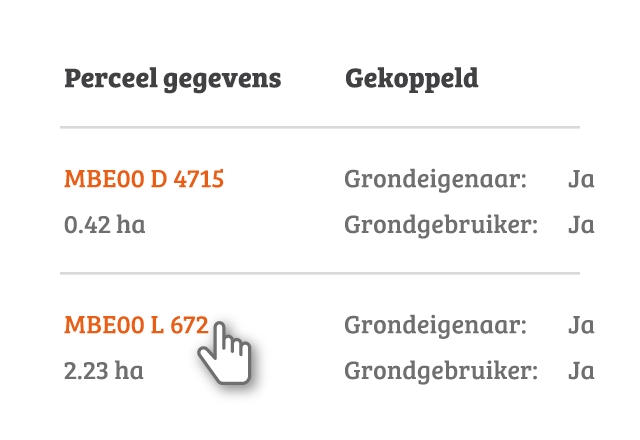
Task: Click the Perceel gegevens column header
Action: 173,79
